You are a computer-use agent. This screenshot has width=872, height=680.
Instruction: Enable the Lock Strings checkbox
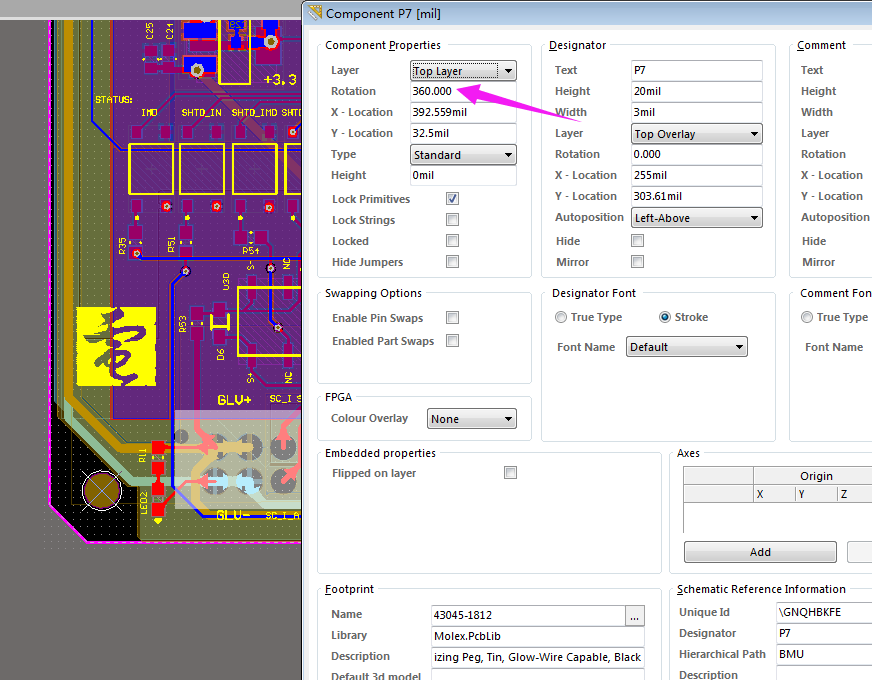453,220
